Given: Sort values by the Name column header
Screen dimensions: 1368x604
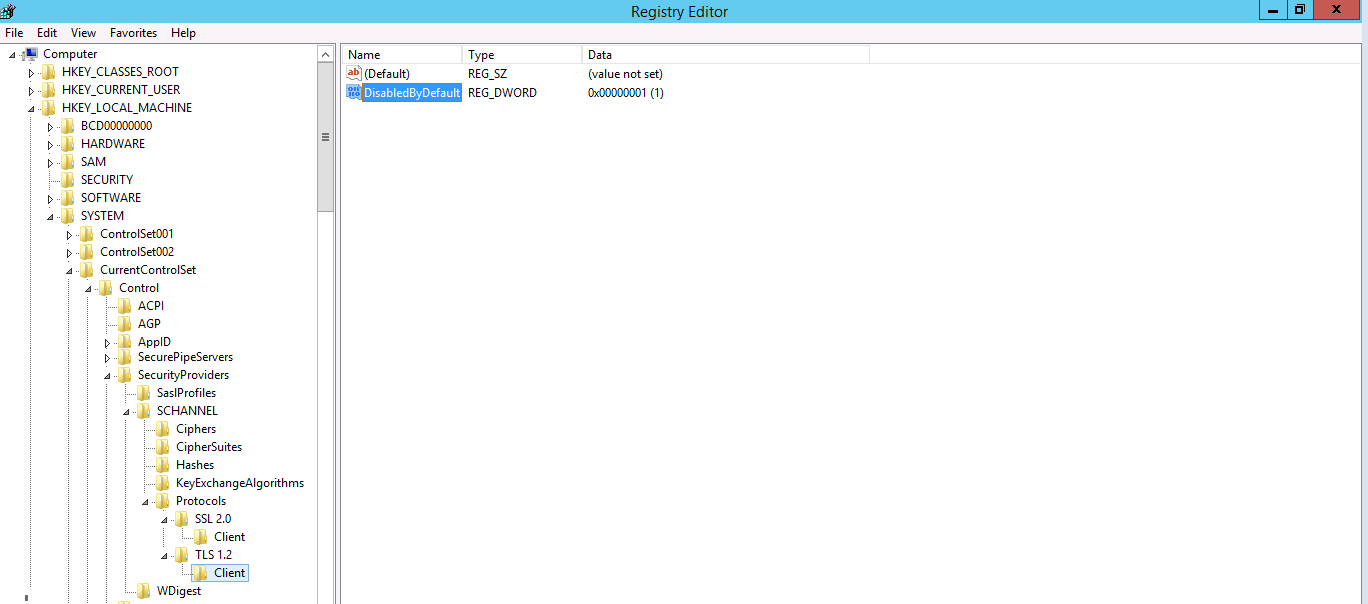Looking at the screenshot, I should click(400, 55).
